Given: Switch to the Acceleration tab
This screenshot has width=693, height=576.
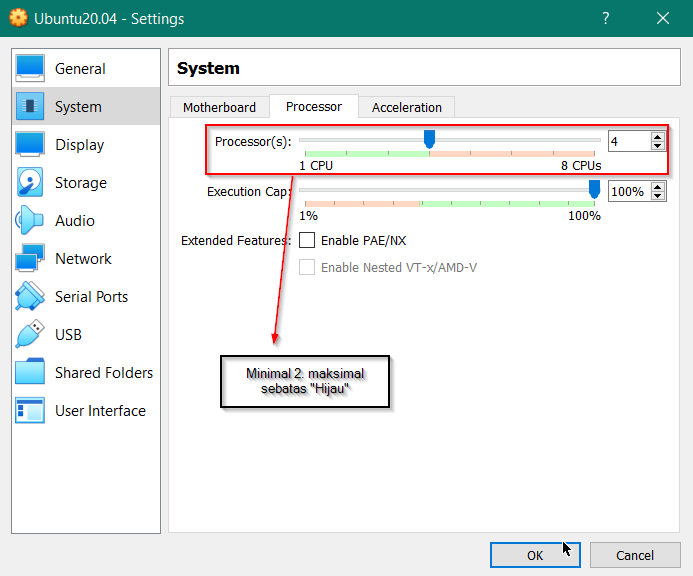Looking at the screenshot, I should [x=406, y=107].
